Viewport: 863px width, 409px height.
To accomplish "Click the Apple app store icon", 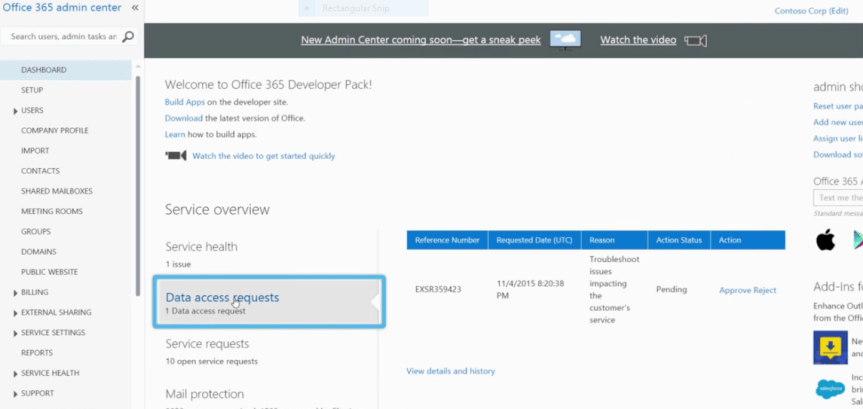I will (x=825, y=240).
